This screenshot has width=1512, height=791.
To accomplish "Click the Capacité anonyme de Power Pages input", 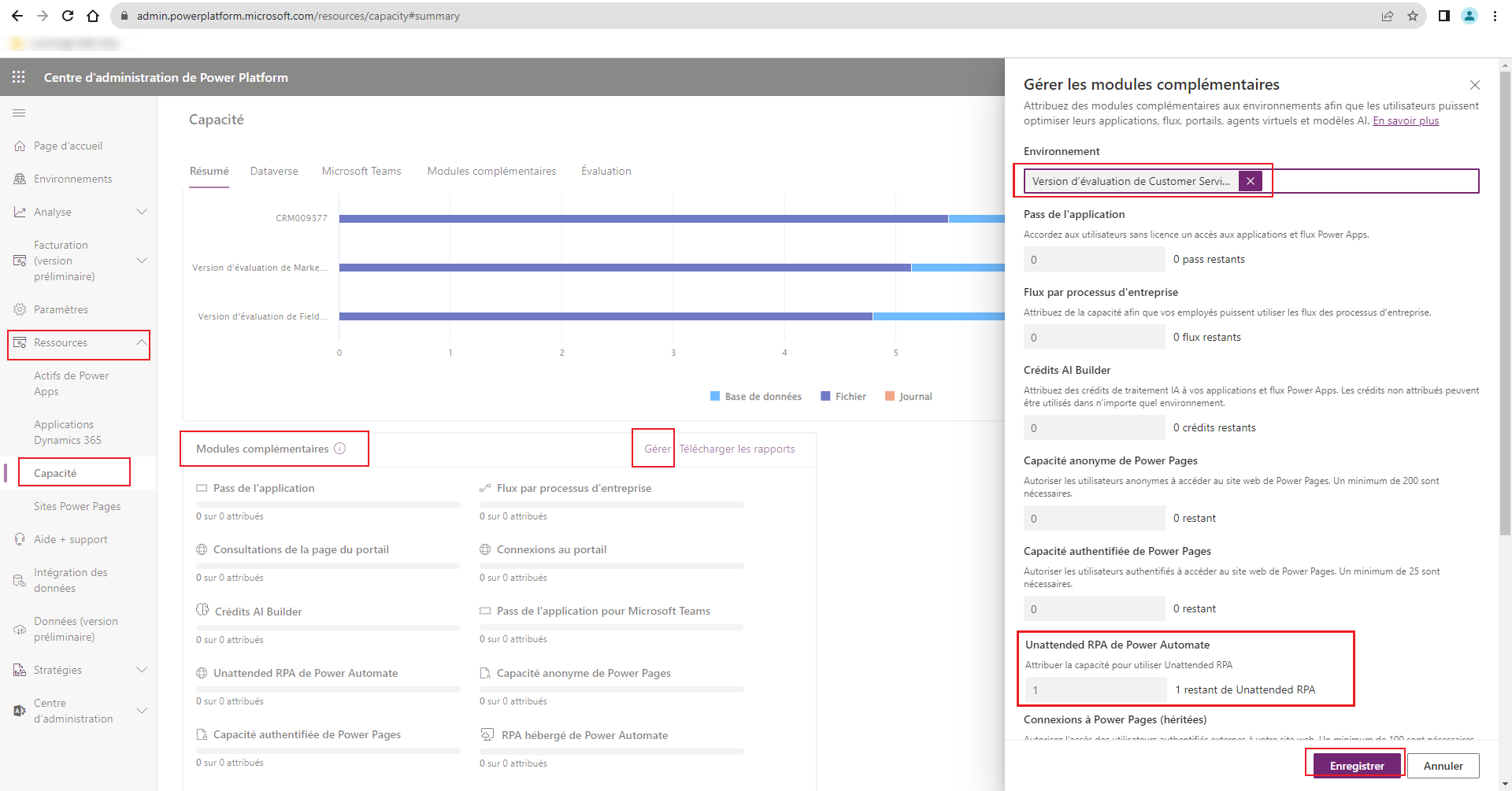I will click(1095, 518).
